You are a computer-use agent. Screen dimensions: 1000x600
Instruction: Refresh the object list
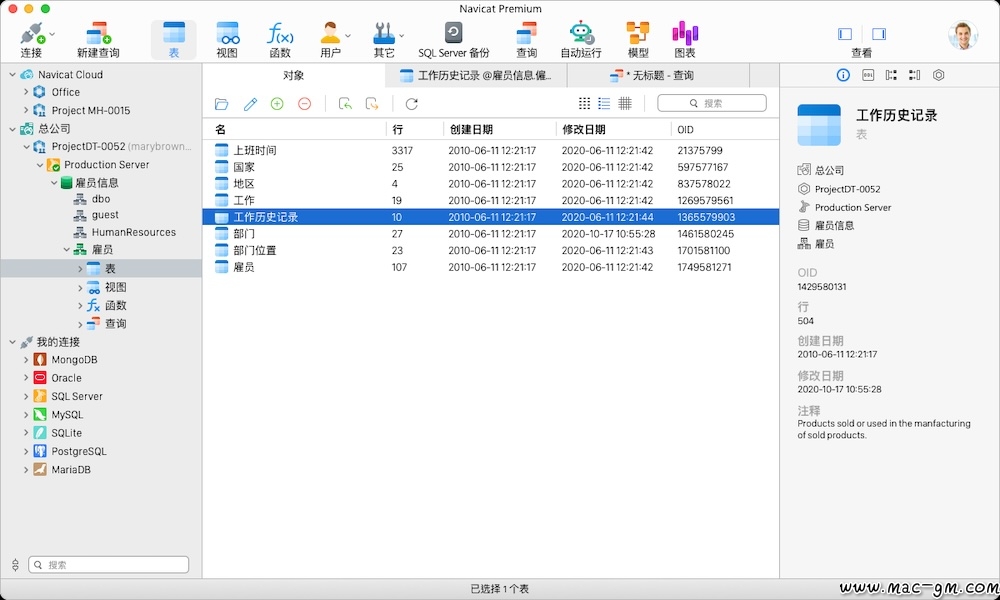coord(411,104)
